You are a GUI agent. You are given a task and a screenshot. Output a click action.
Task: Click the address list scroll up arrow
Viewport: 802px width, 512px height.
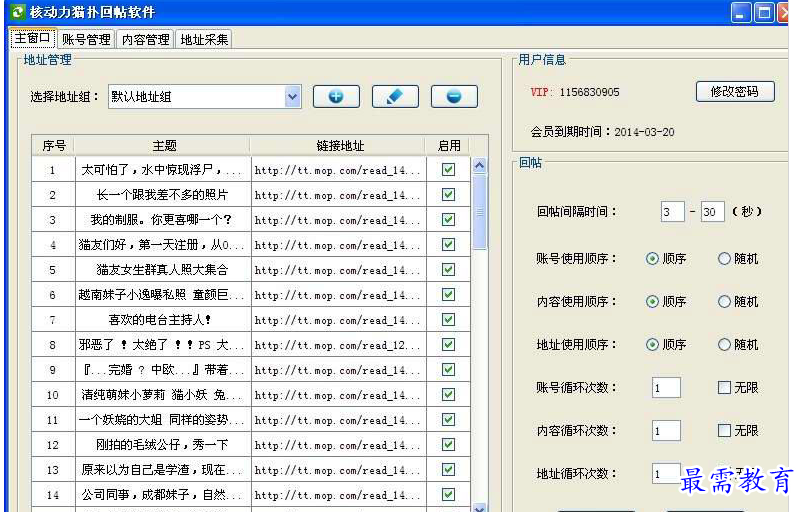pyautogui.click(x=479, y=166)
